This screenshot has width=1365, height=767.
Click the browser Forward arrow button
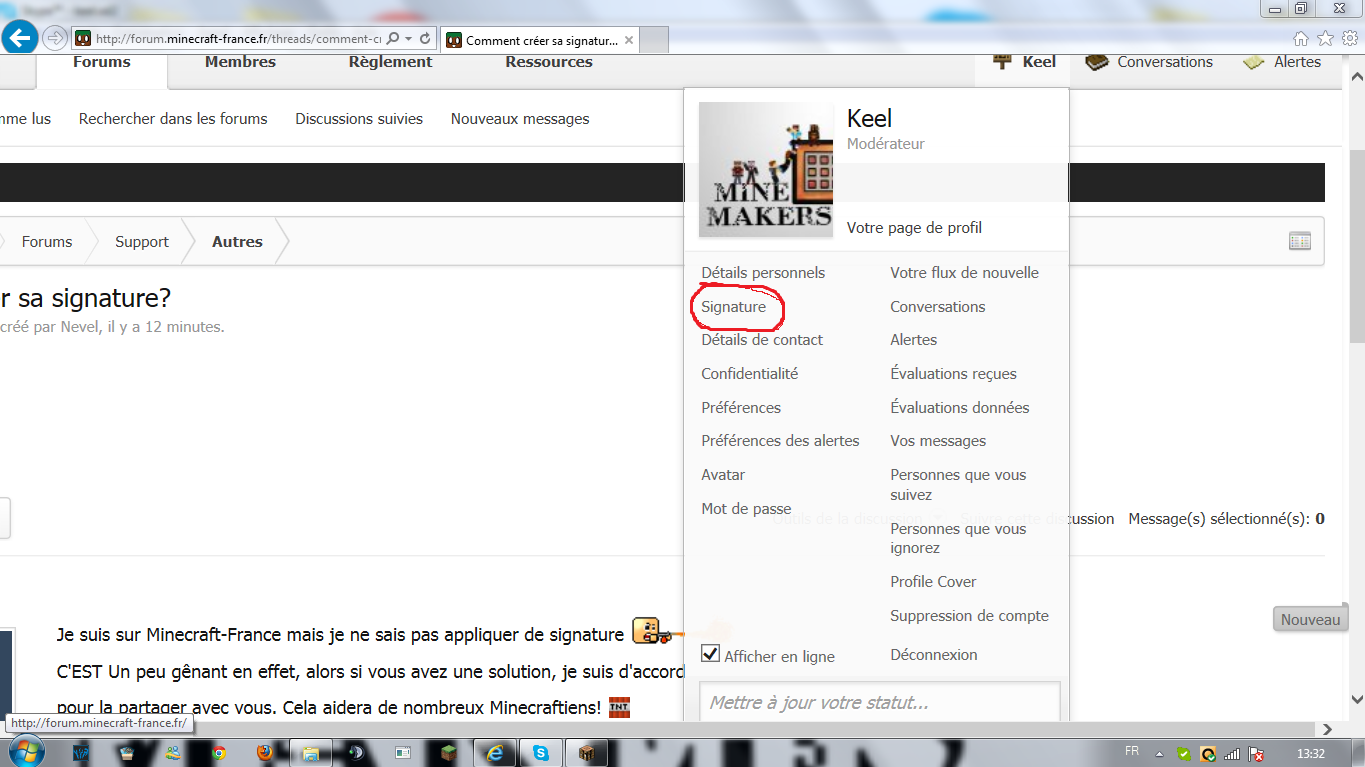tap(55, 38)
